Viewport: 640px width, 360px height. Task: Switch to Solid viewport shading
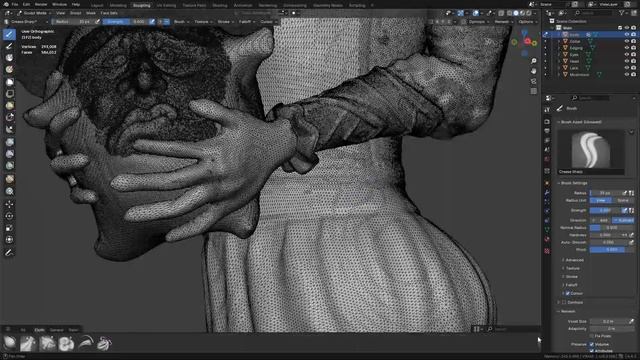click(x=516, y=13)
